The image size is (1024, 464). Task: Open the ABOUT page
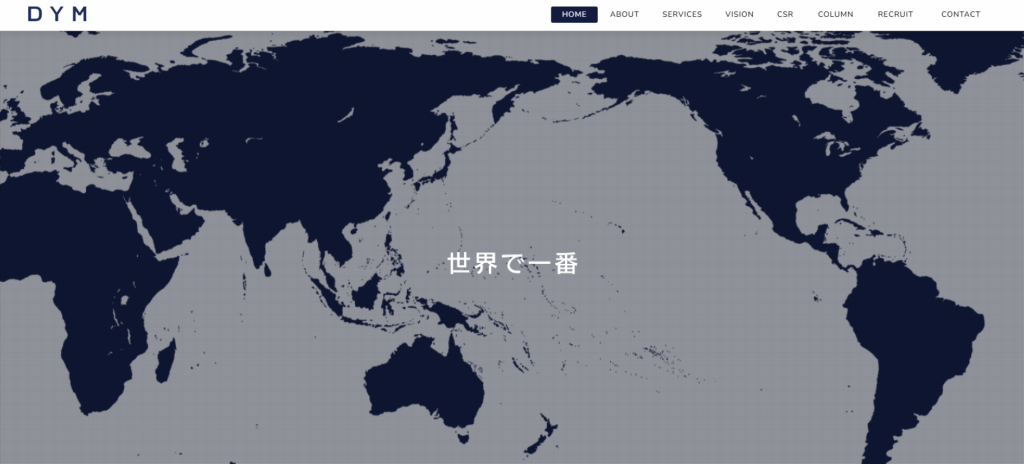point(624,14)
